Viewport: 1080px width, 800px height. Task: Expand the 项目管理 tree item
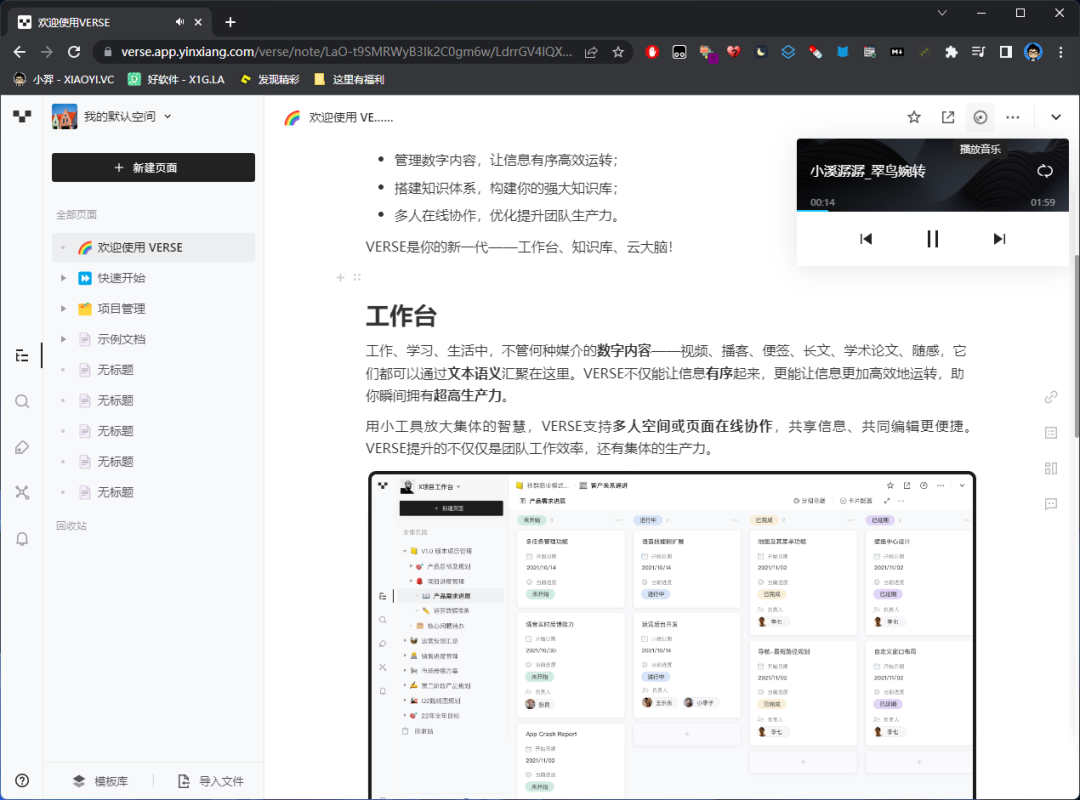pyautogui.click(x=62, y=309)
